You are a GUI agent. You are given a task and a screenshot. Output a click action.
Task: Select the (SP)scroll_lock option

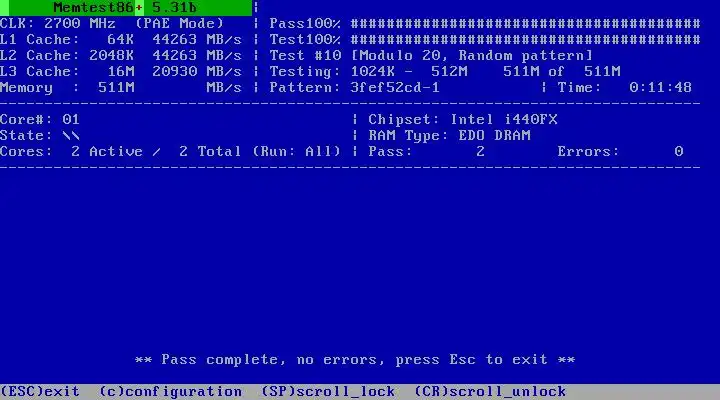[x=328, y=391]
